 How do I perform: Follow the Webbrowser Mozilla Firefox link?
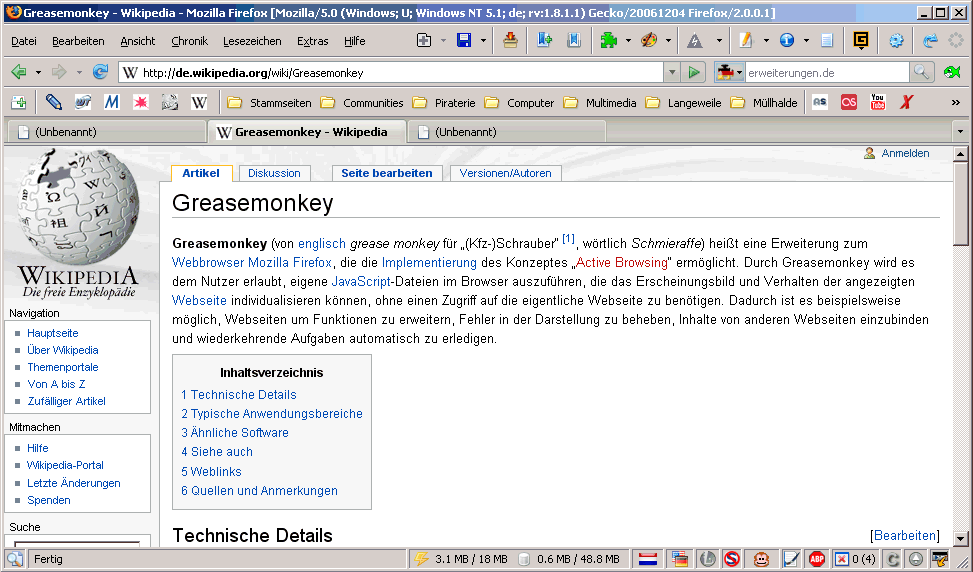coord(252,262)
